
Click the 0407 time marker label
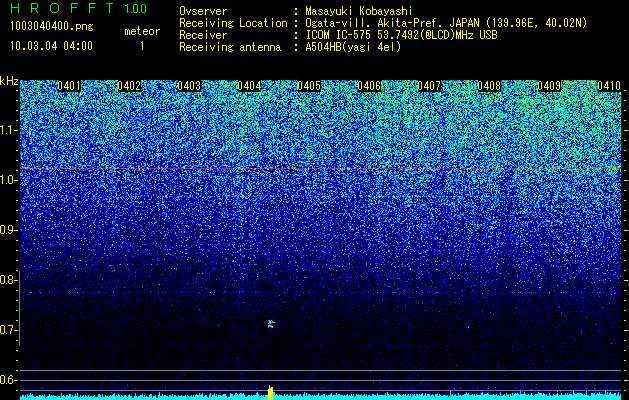429,86
